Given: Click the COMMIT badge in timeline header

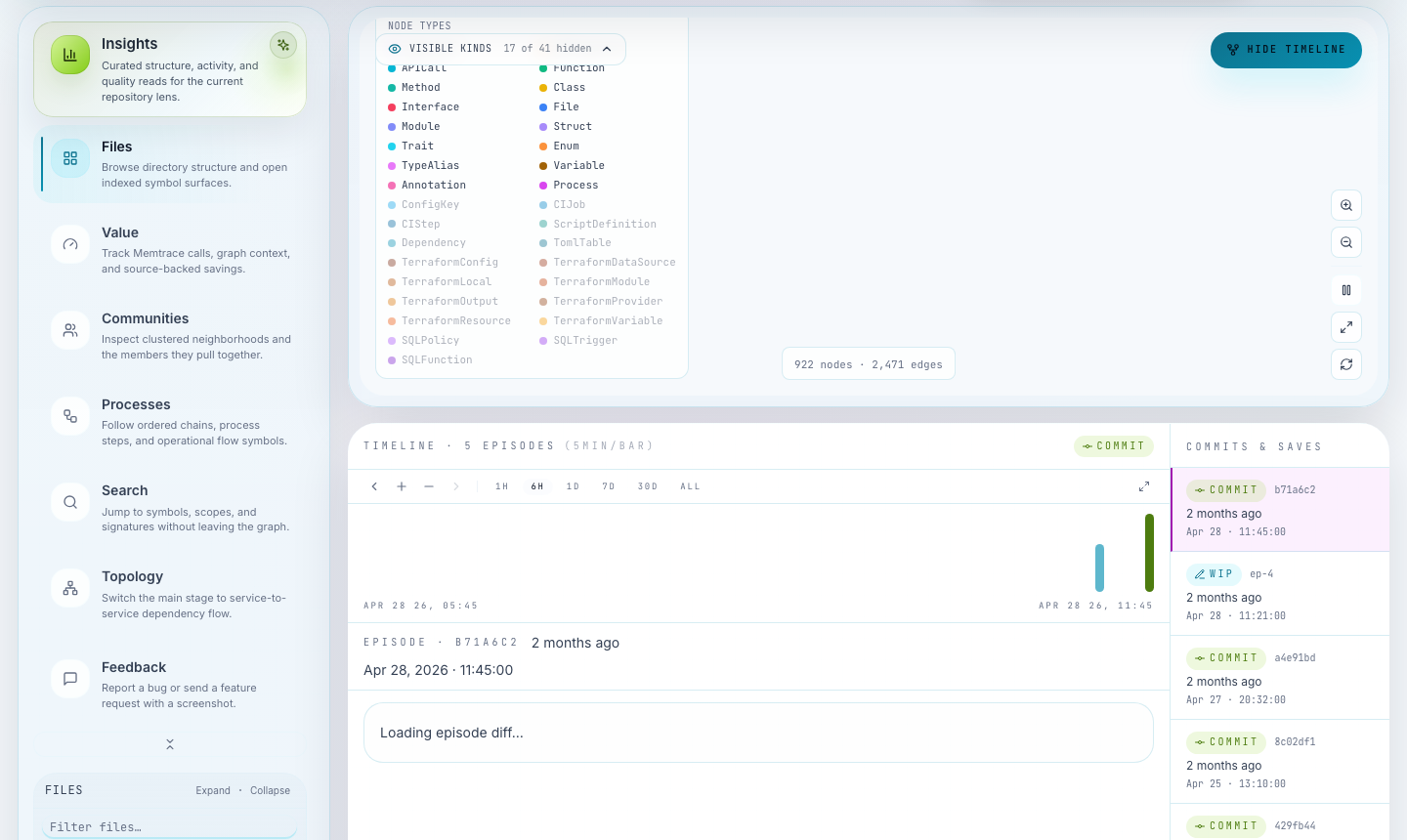Looking at the screenshot, I should [1114, 446].
